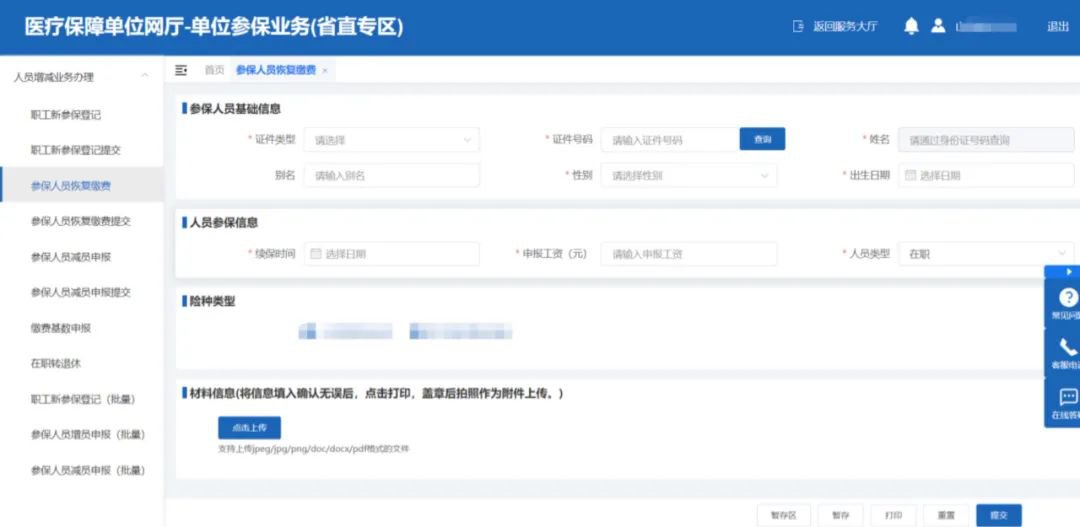Open 职工新参保登记（批量） in sidebar
The width and height of the screenshot is (1080, 527).
(83, 399)
